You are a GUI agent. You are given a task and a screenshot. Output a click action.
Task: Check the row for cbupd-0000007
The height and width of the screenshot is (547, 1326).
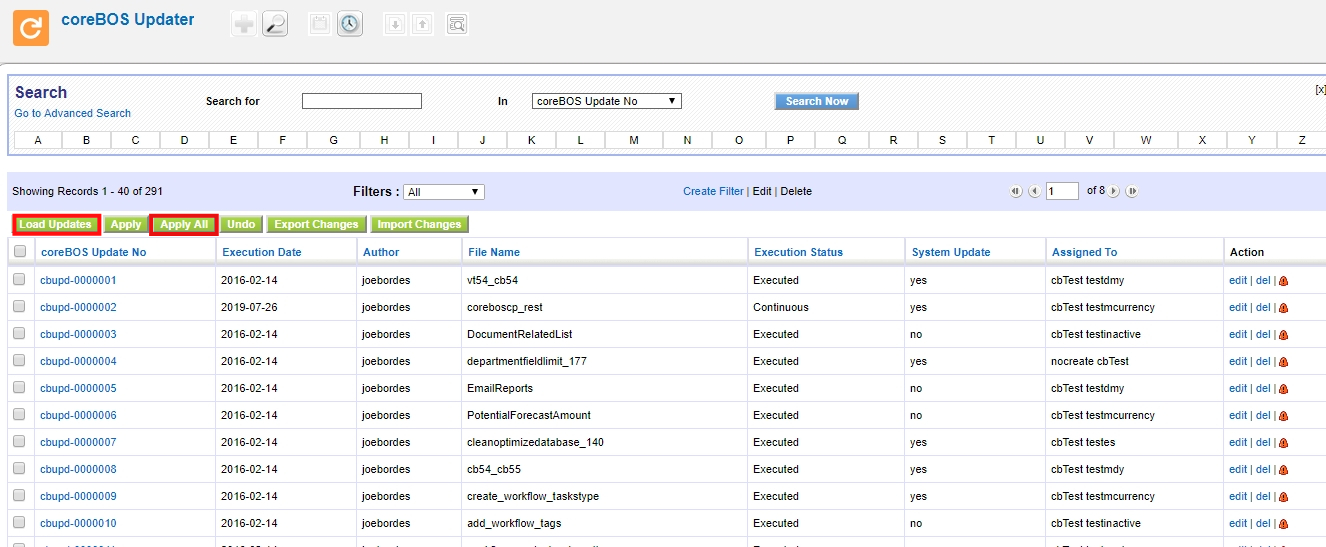point(19,442)
